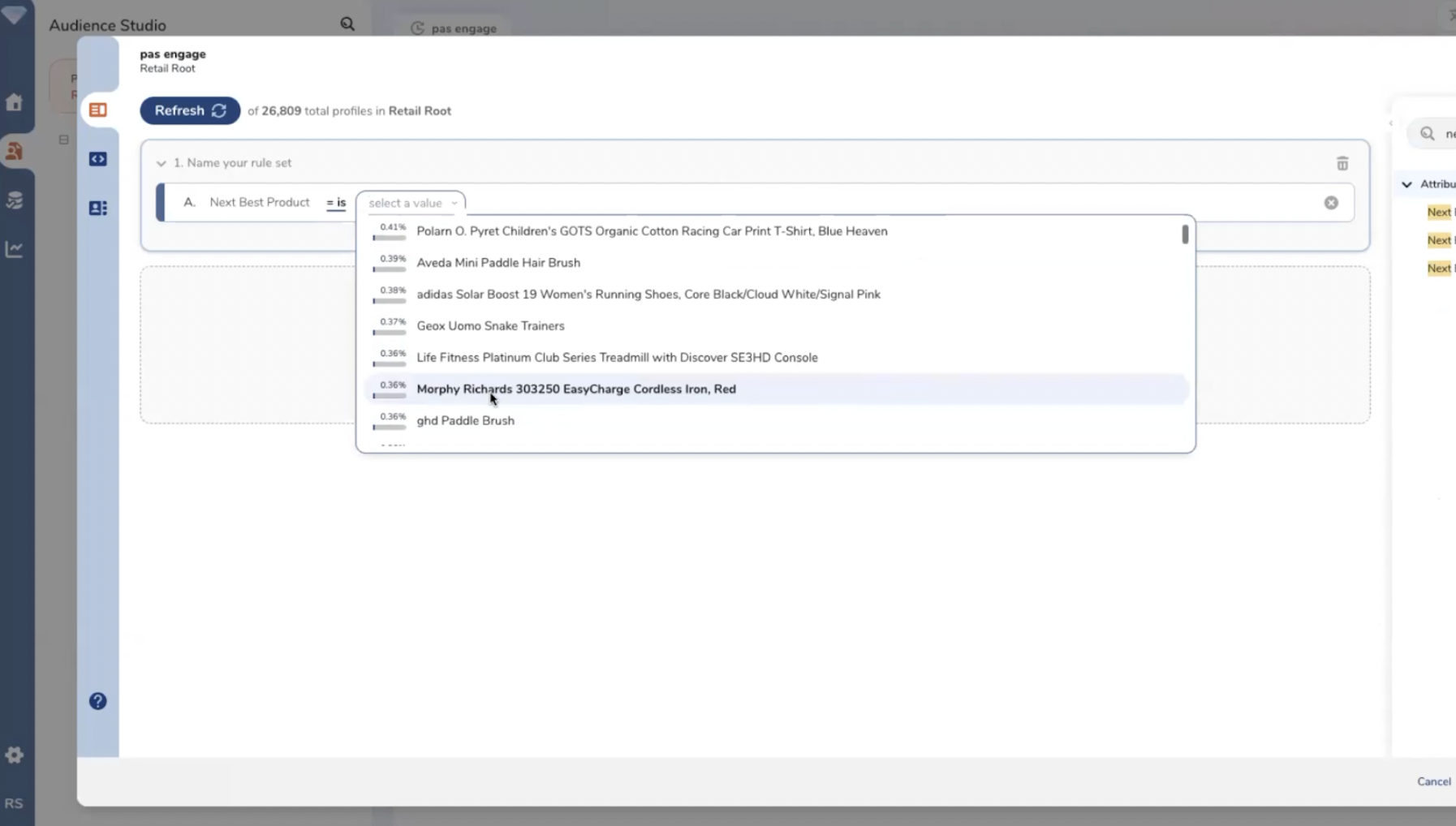Choose Morphy Richards EasyCharge Cordless Iron
This screenshot has width=1456, height=826.
(x=776, y=389)
